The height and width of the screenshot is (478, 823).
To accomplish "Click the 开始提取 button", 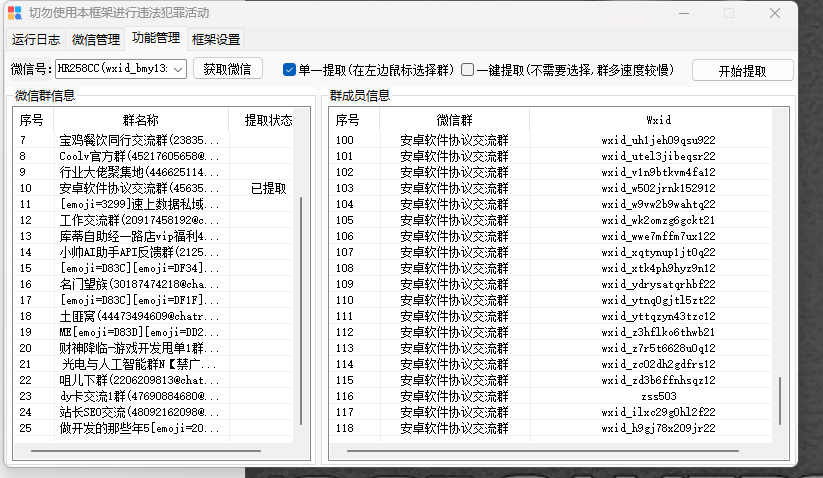I will click(742, 71).
